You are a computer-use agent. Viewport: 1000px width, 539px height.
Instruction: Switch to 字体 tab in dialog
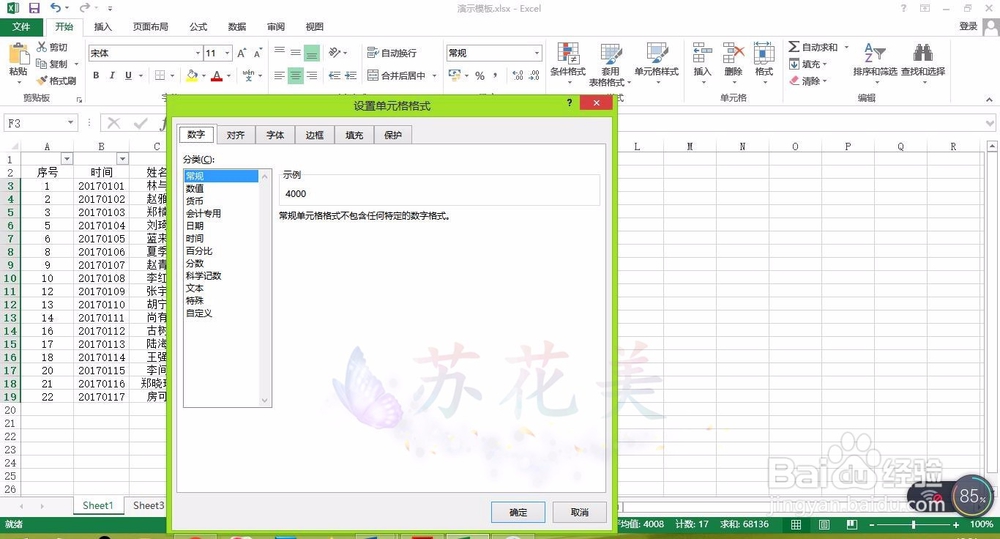275,135
